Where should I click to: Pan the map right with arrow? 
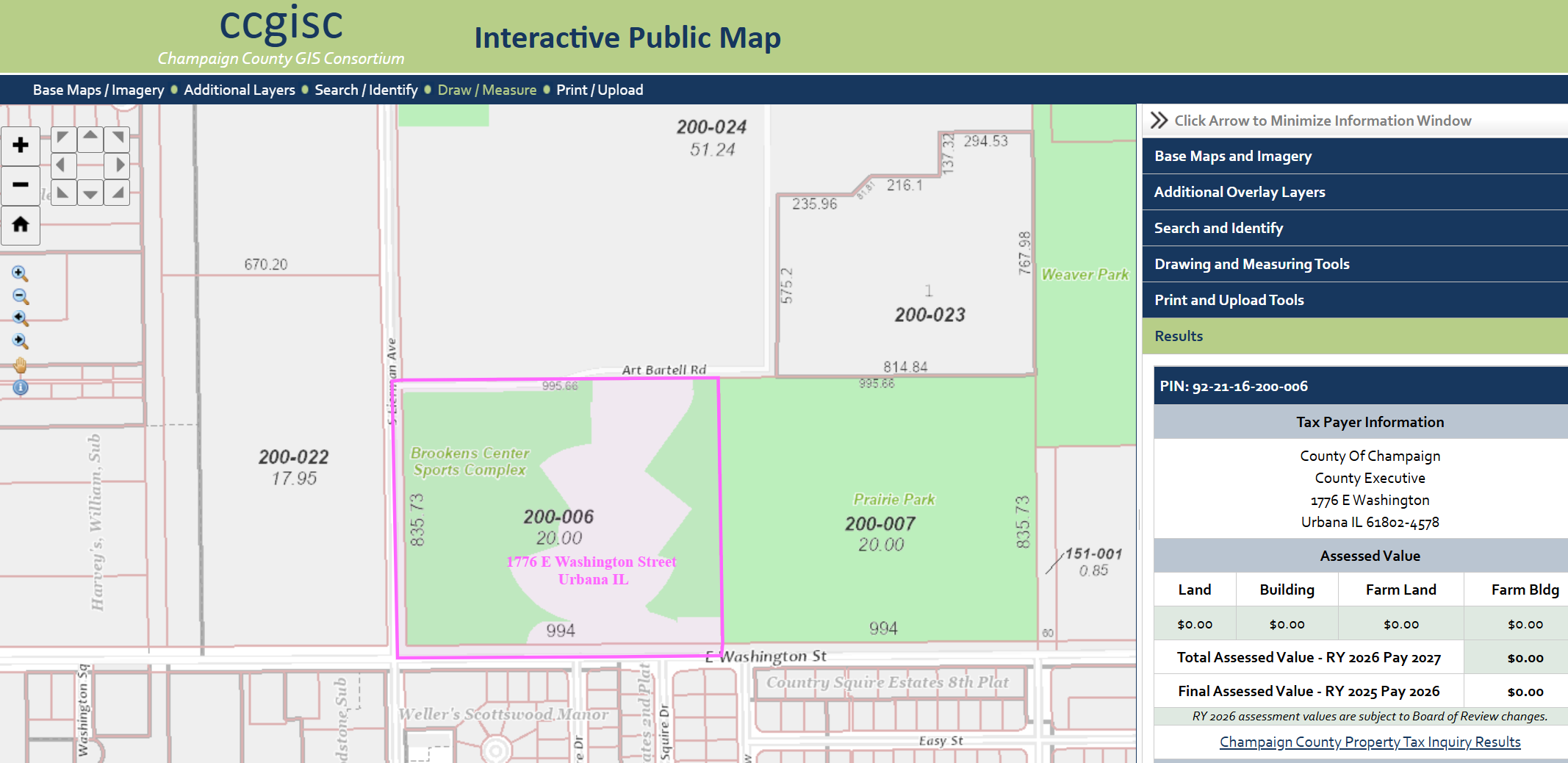(x=118, y=165)
